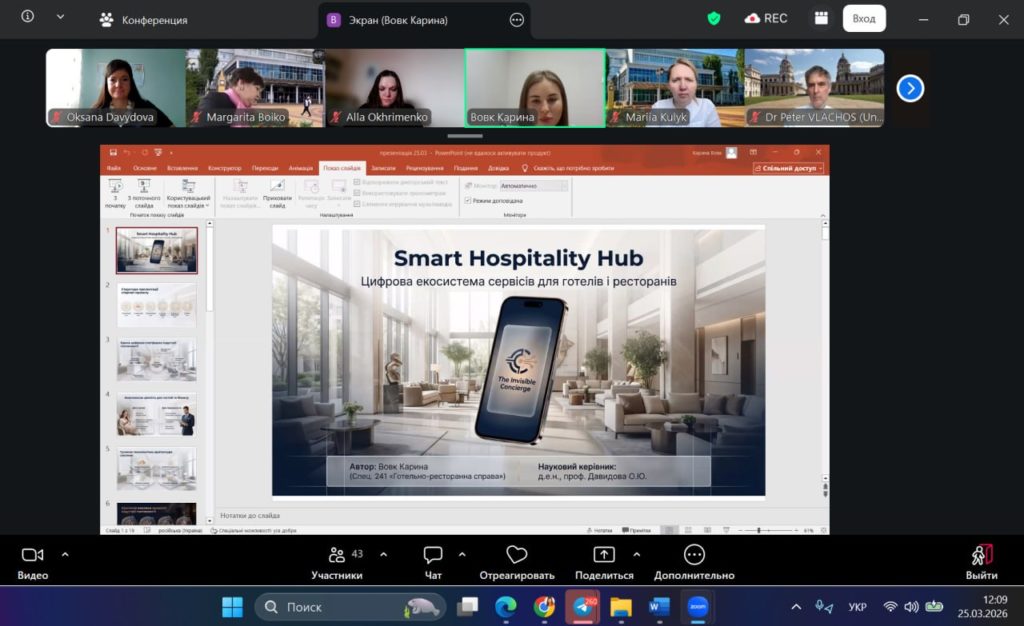Click the green encryption shield icon
The width and height of the screenshot is (1024, 626).
(714, 18)
